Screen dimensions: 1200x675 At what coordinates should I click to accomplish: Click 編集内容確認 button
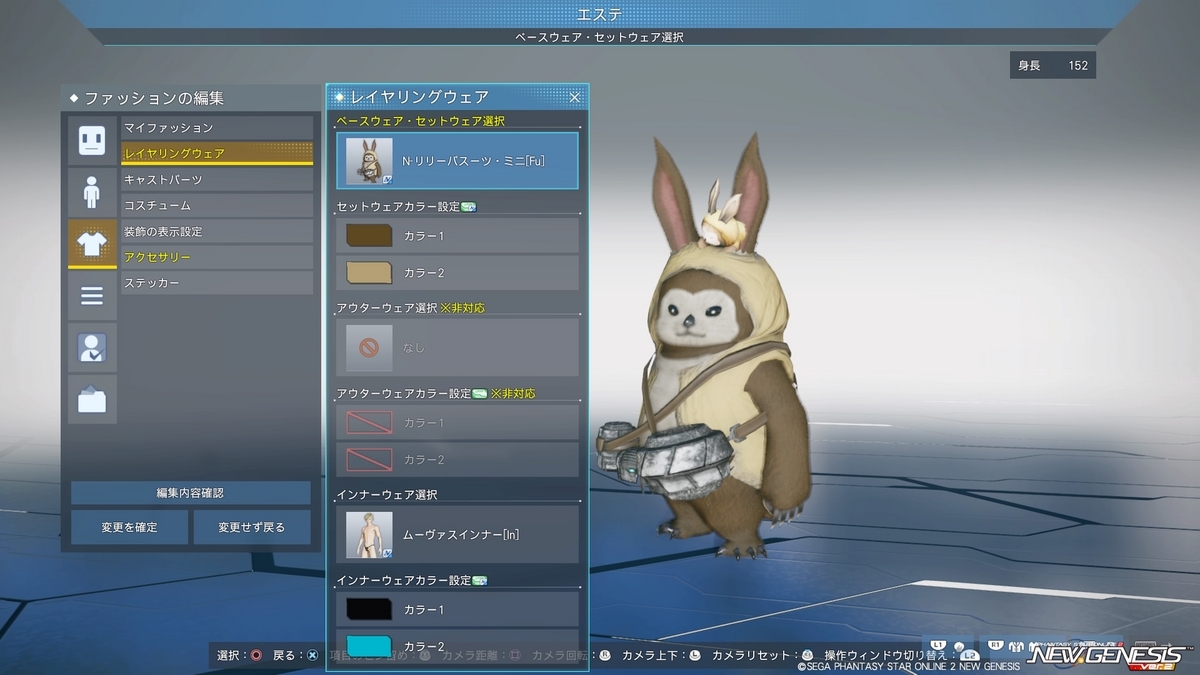point(191,493)
